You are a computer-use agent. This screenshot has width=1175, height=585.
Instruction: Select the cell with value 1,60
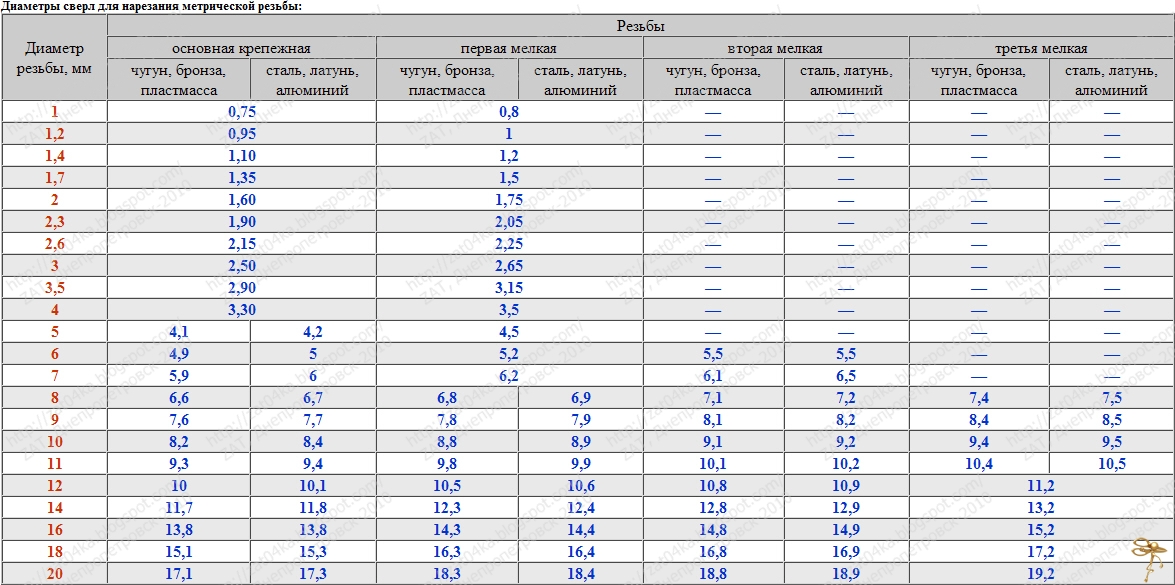tap(241, 200)
